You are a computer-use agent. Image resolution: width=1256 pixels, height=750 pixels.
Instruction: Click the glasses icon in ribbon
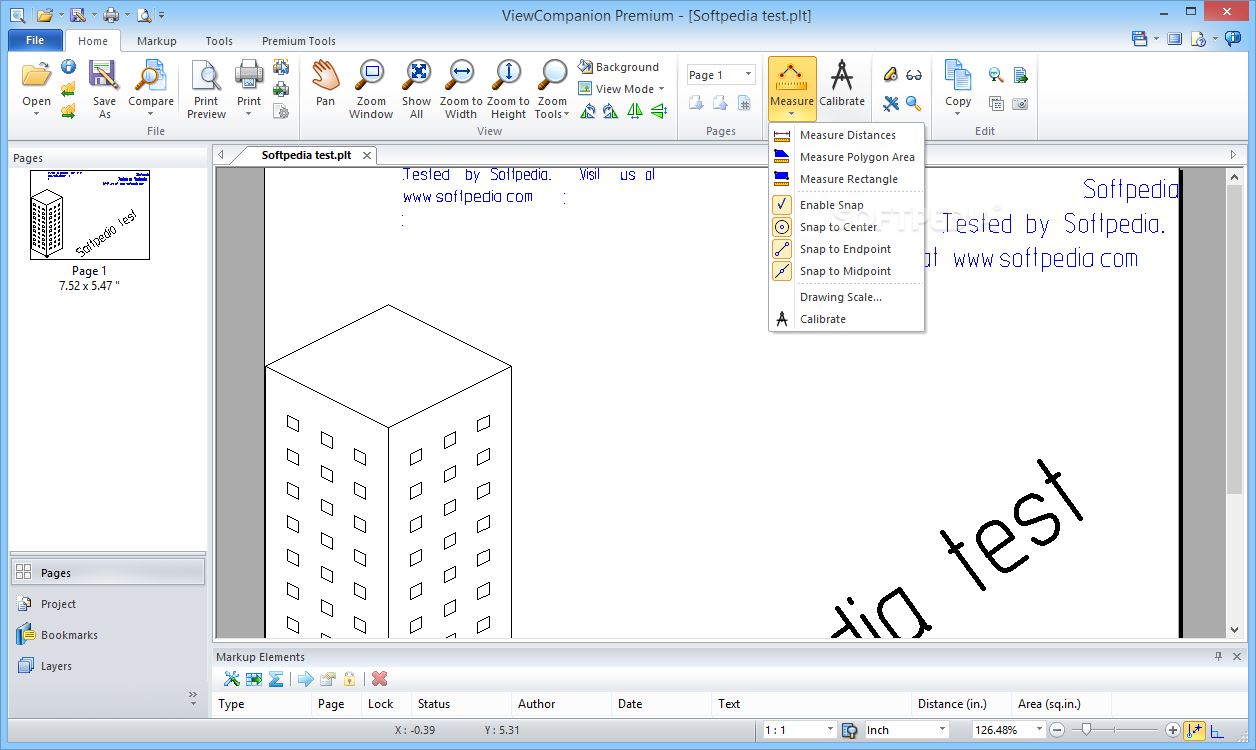(914, 74)
